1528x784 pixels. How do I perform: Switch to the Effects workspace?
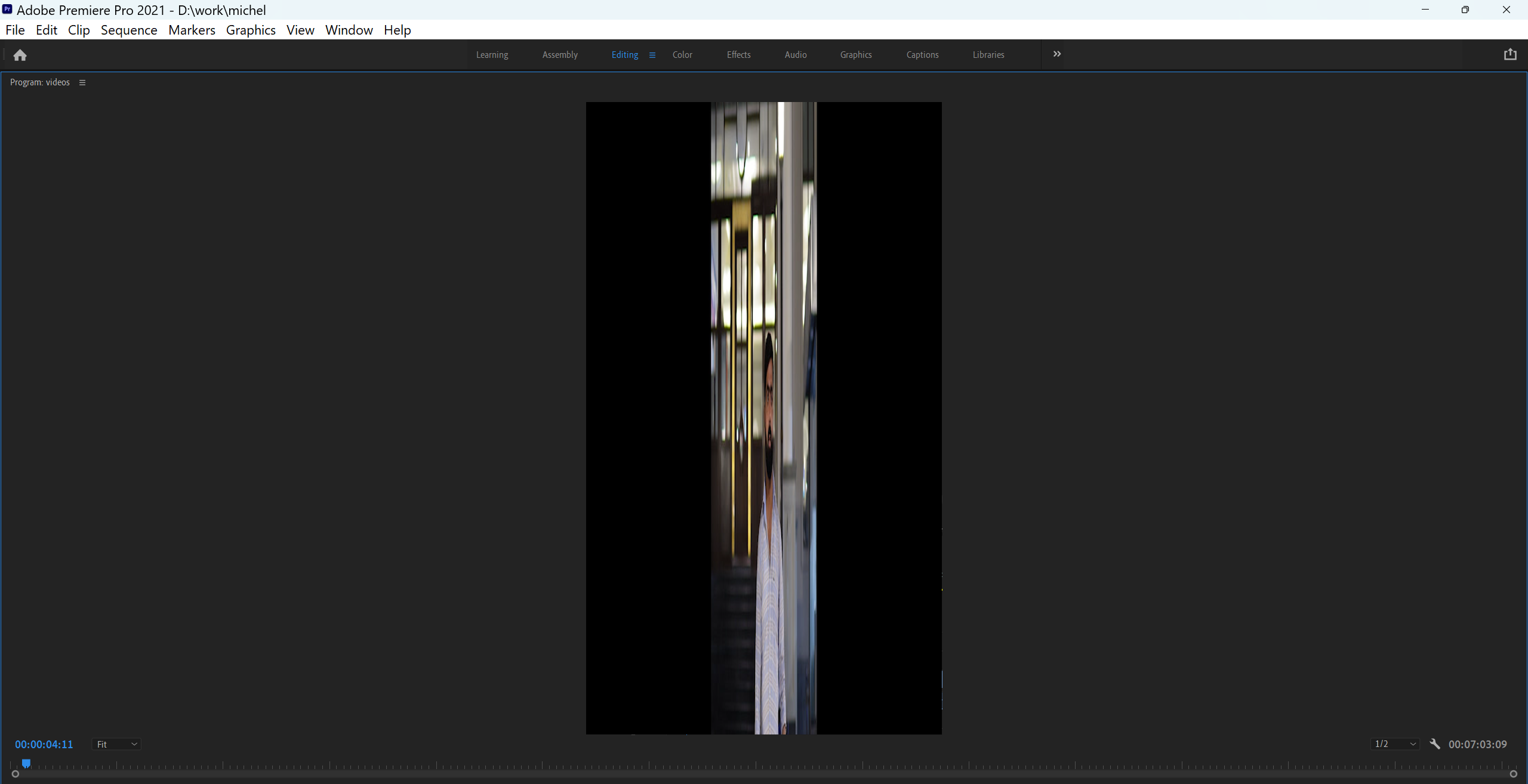tap(738, 54)
